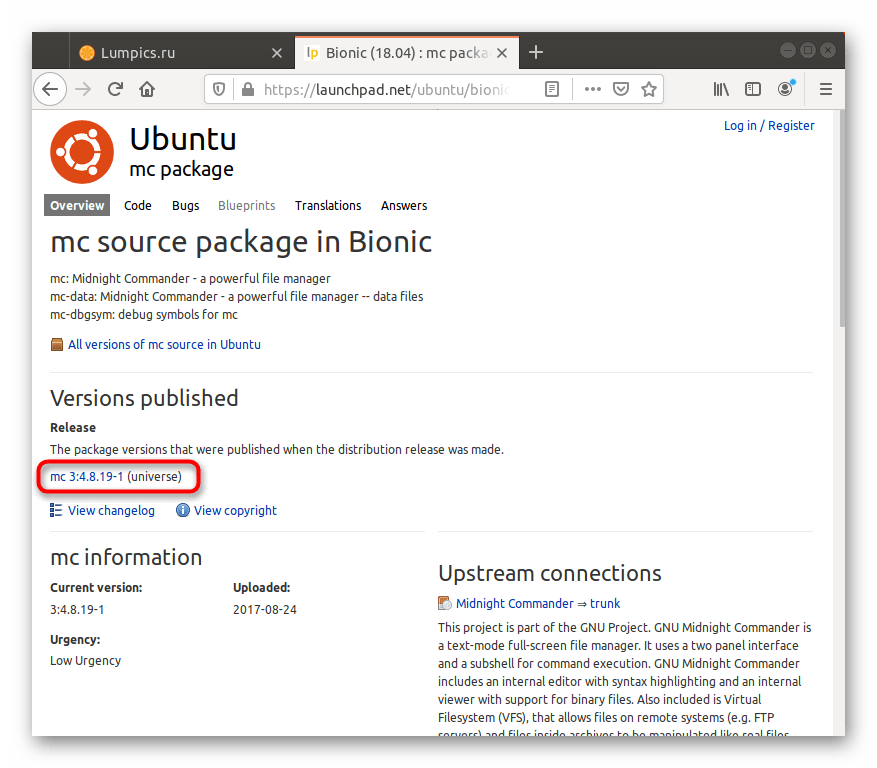The width and height of the screenshot is (877, 768).
Task: Go to the Firefox home page
Action: coord(147,89)
